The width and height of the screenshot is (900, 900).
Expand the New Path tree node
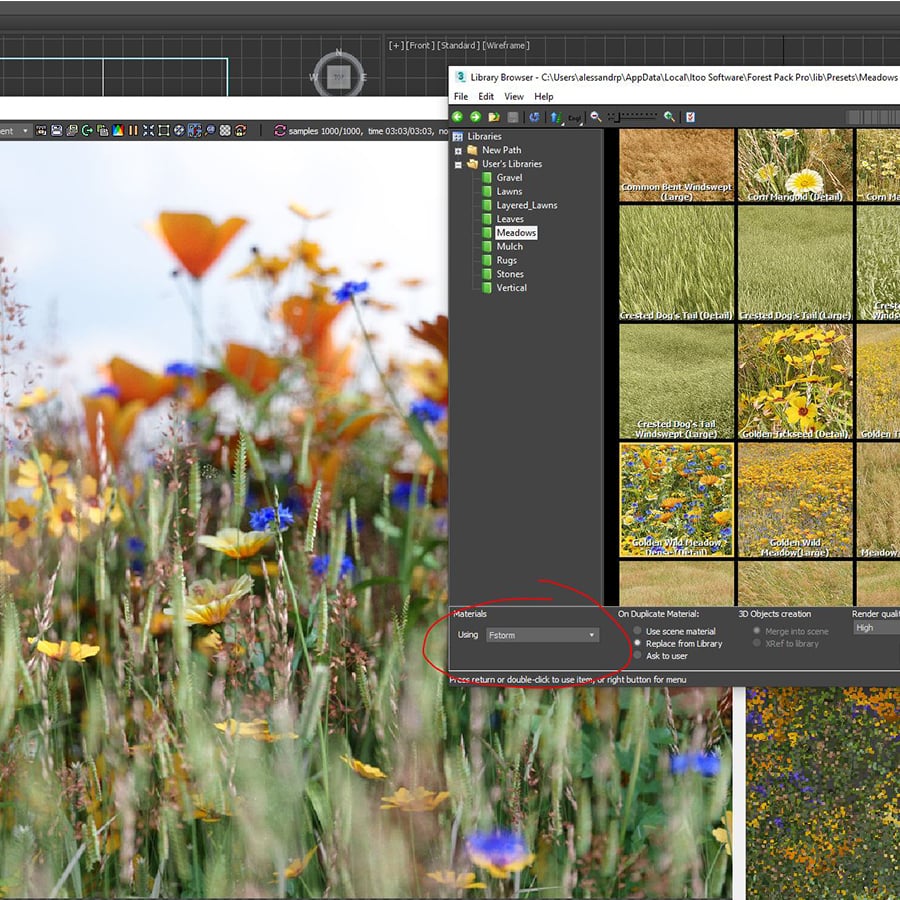pos(459,150)
